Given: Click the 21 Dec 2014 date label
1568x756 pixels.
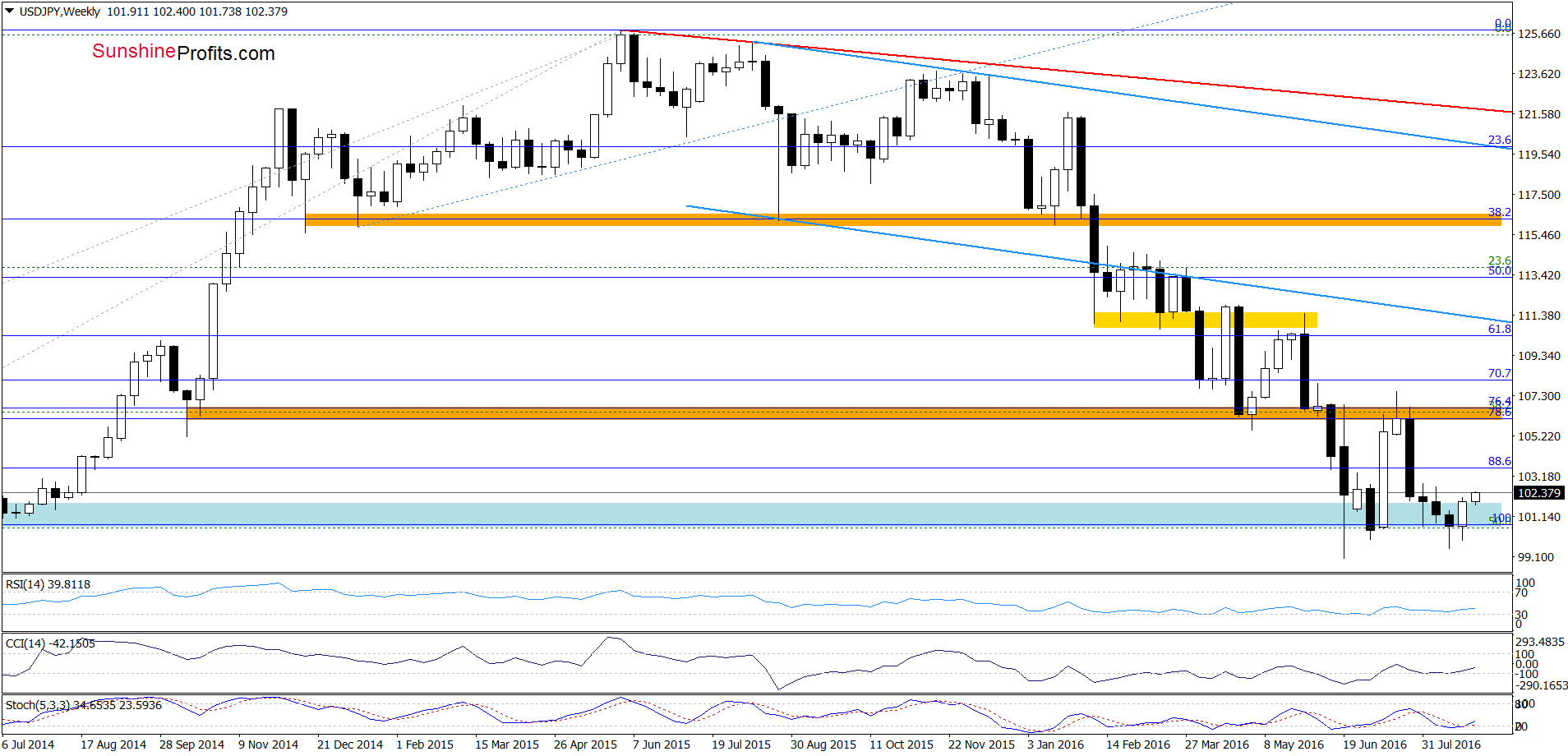Looking at the screenshot, I should click(x=350, y=744).
